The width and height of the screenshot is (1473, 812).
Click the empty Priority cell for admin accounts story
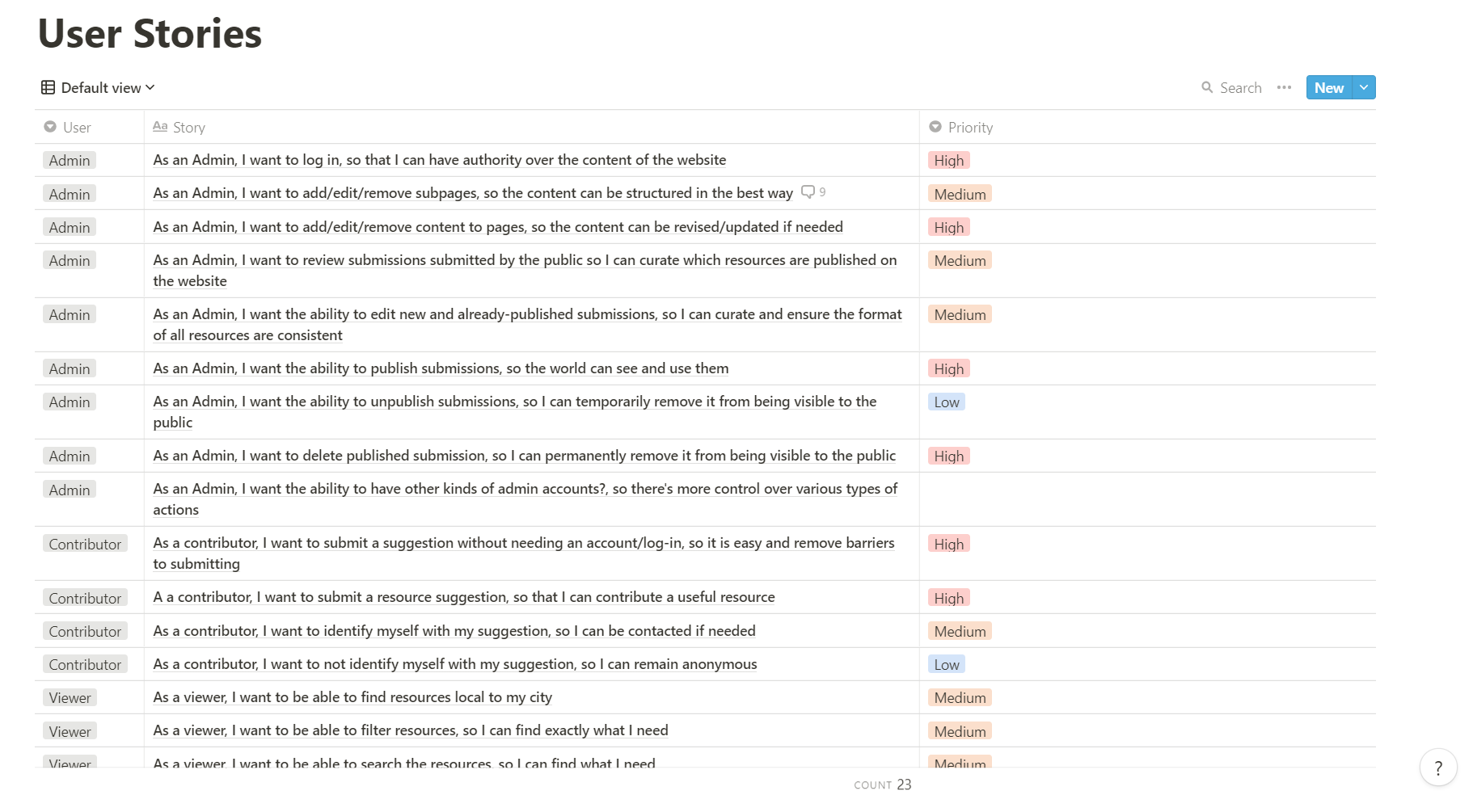tap(1146, 499)
